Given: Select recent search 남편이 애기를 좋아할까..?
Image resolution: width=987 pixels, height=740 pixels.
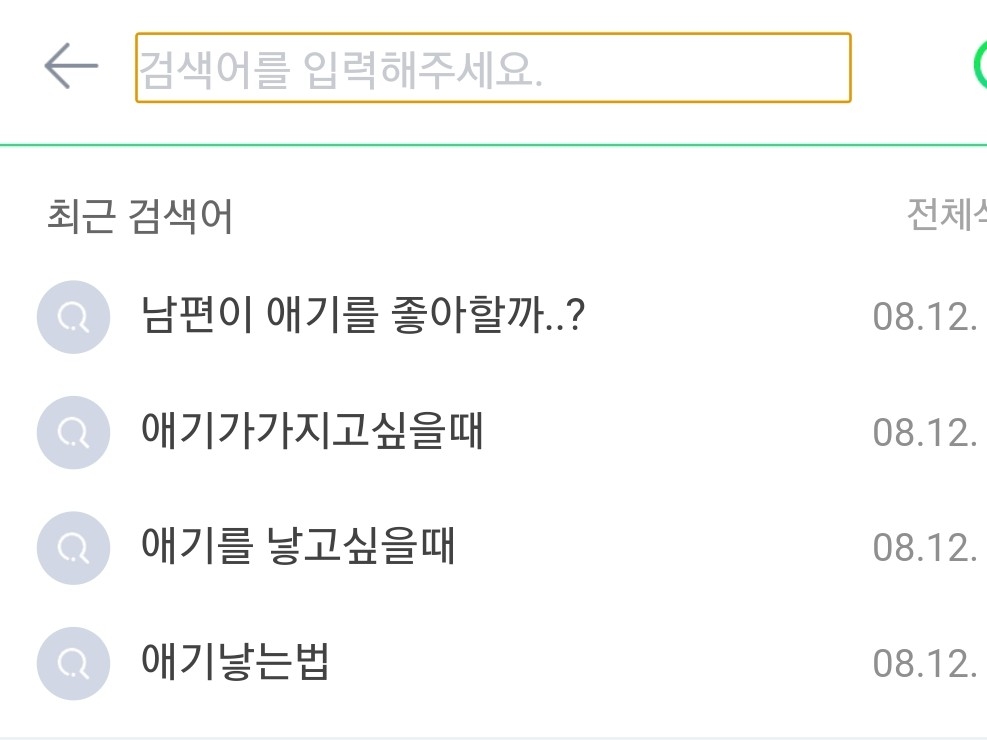Looking at the screenshot, I should 364,317.
